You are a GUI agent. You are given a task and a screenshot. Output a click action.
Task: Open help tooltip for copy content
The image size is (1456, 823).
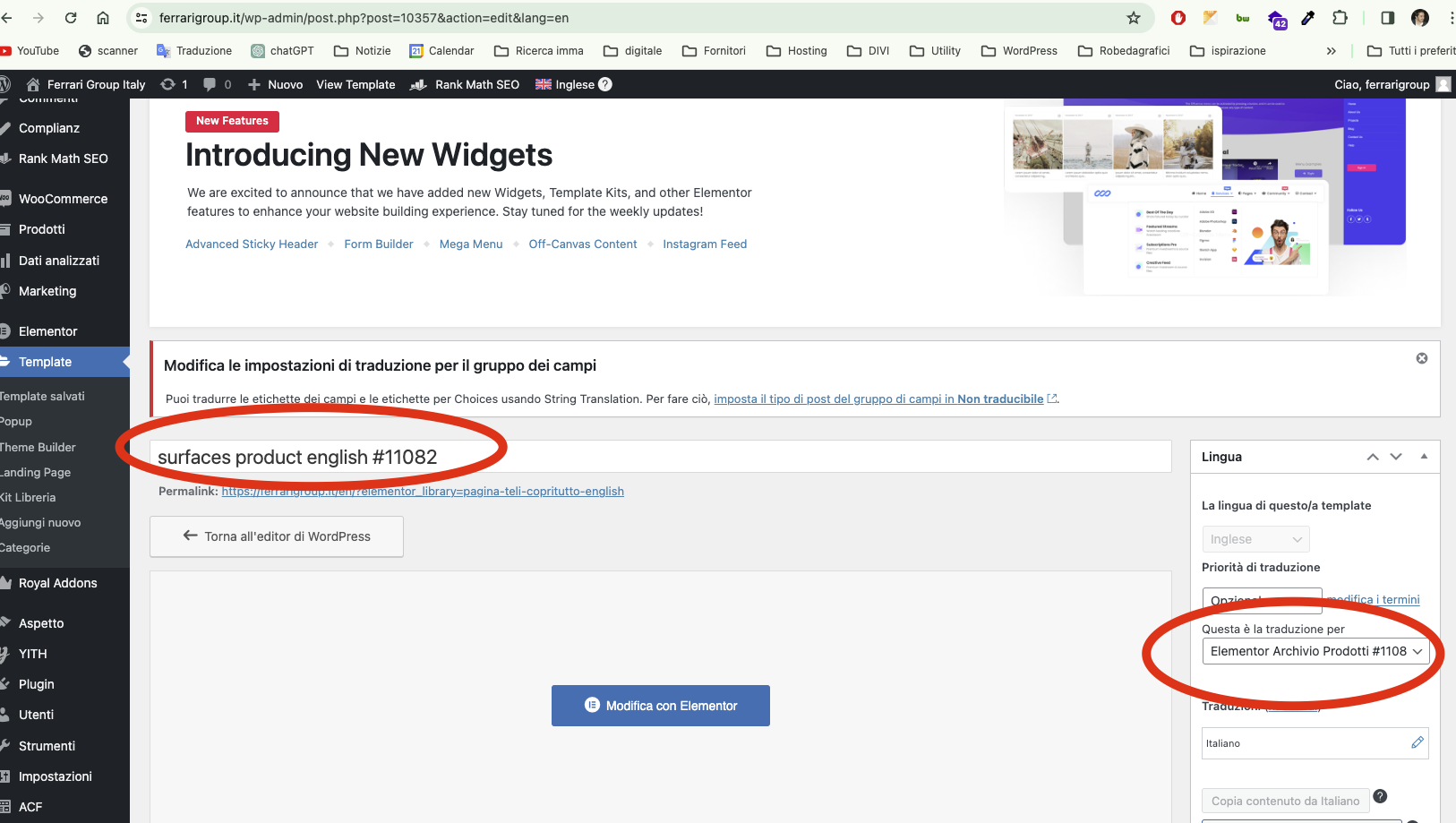pyautogui.click(x=1380, y=796)
